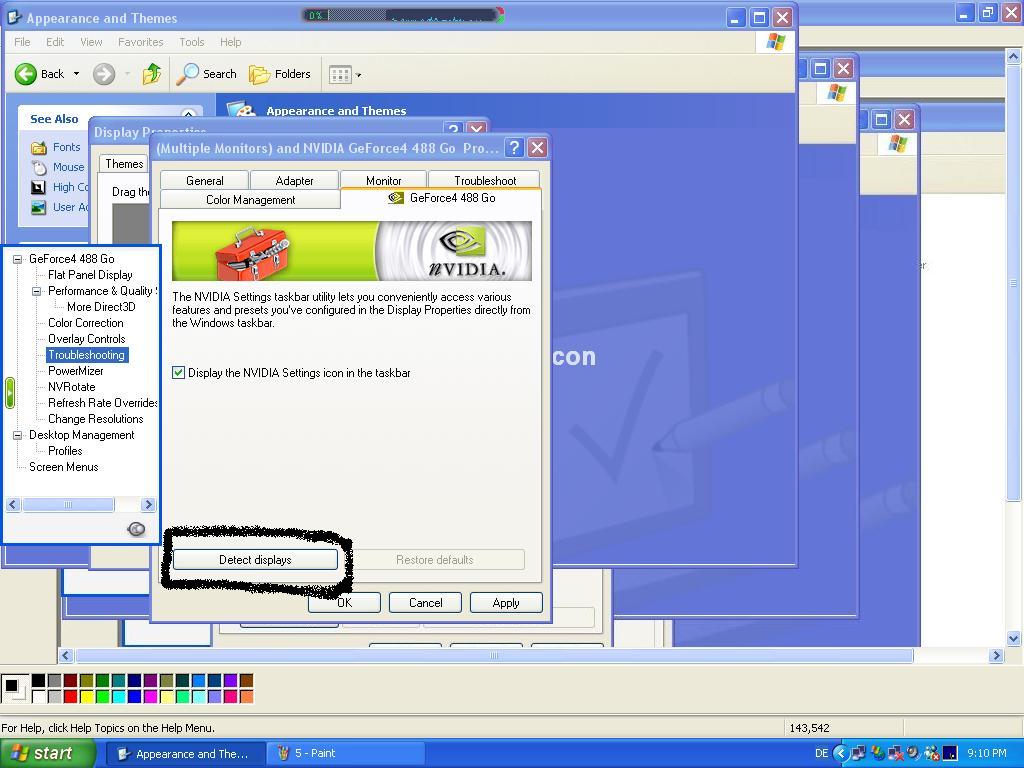
Task: Select the Themes tab in Display Properties
Action: coord(124,164)
